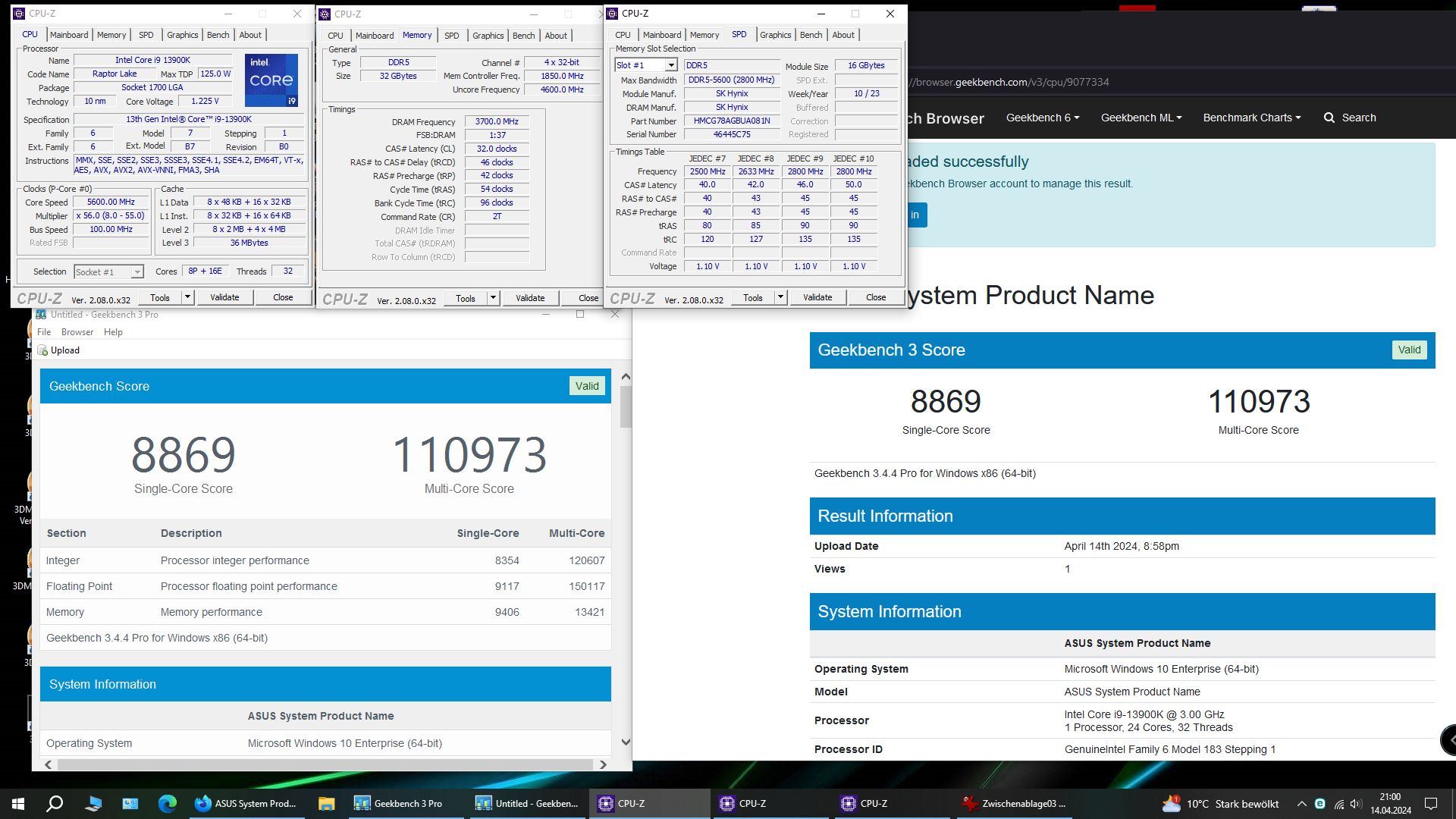Expand the Geekbench 6 navbar menu

[x=1043, y=118]
